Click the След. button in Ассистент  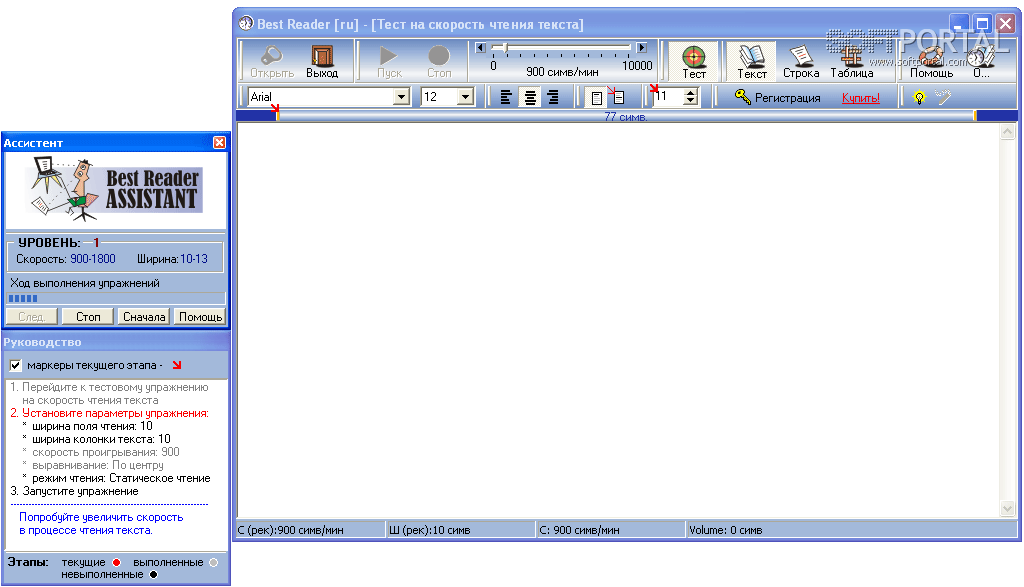(x=31, y=317)
